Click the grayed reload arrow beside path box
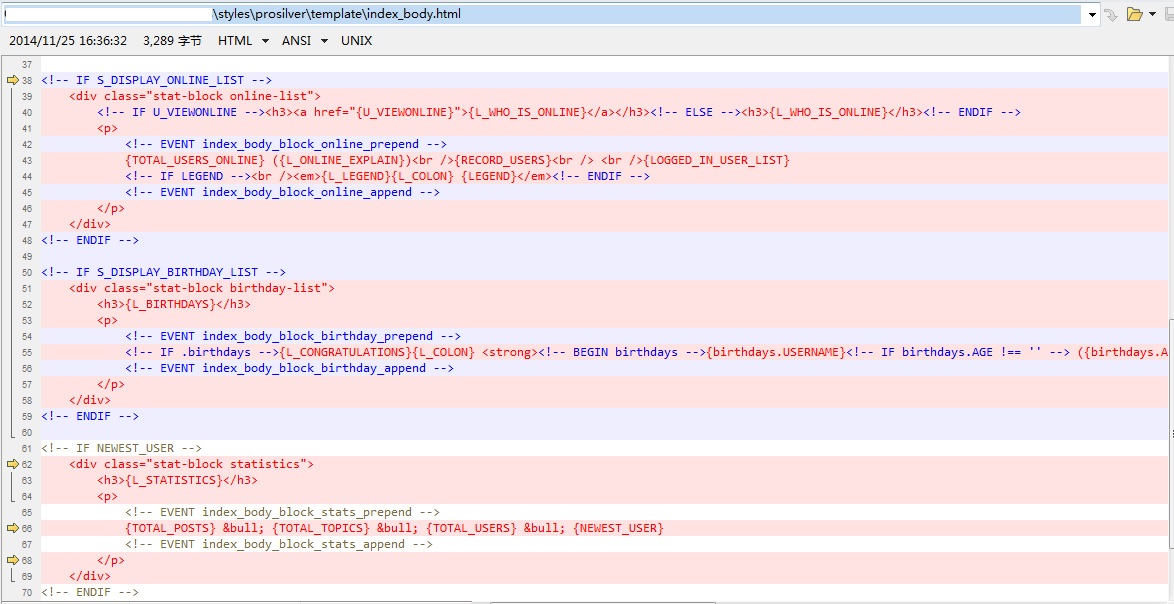This screenshot has width=1174, height=604. 1111,14
